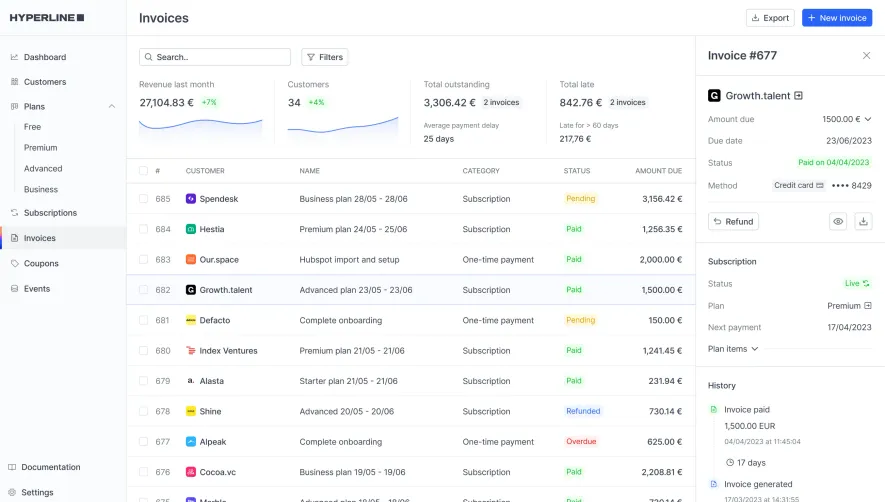The width and height of the screenshot is (885, 502).
Task: Click the Hyperline logo
Action: pyautogui.click(x=47, y=18)
